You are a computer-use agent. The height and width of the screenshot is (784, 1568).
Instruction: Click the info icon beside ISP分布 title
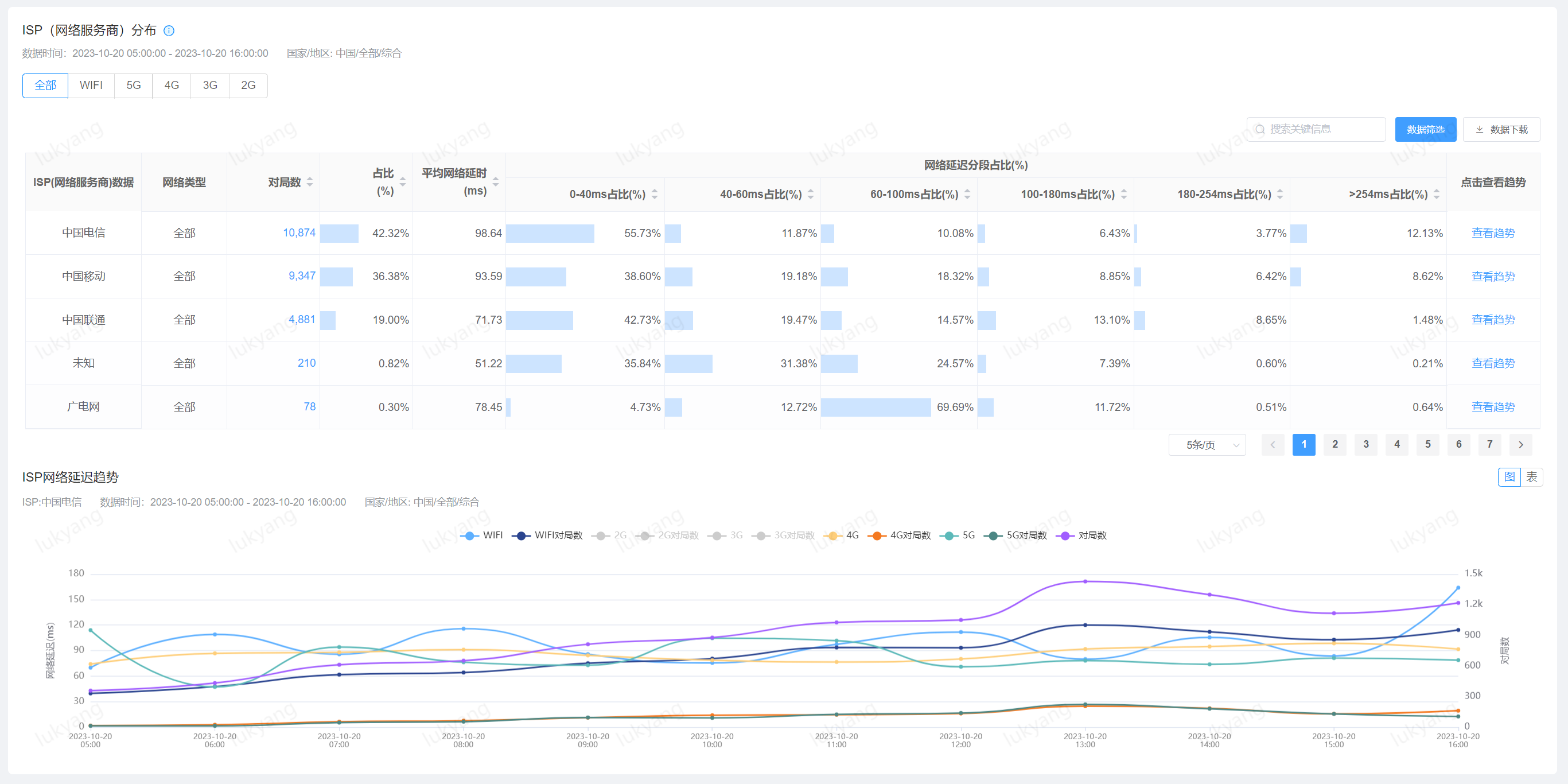[169, 30]
